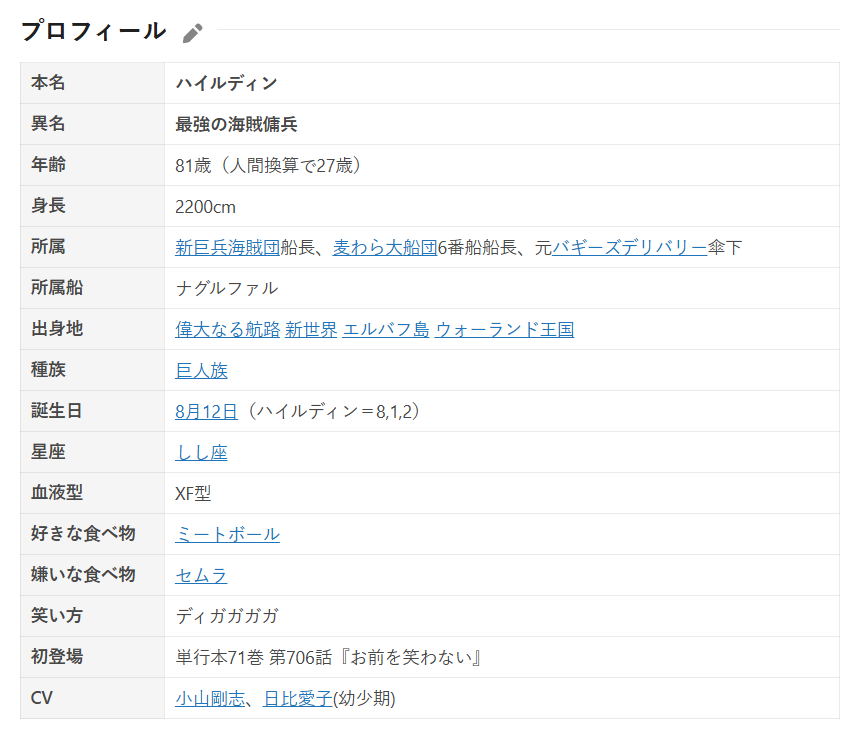Image resolution: width=851 pixels, height=733 pixels.
Task: Select the name value ハイルディン
Action: (x=226, y=83)
